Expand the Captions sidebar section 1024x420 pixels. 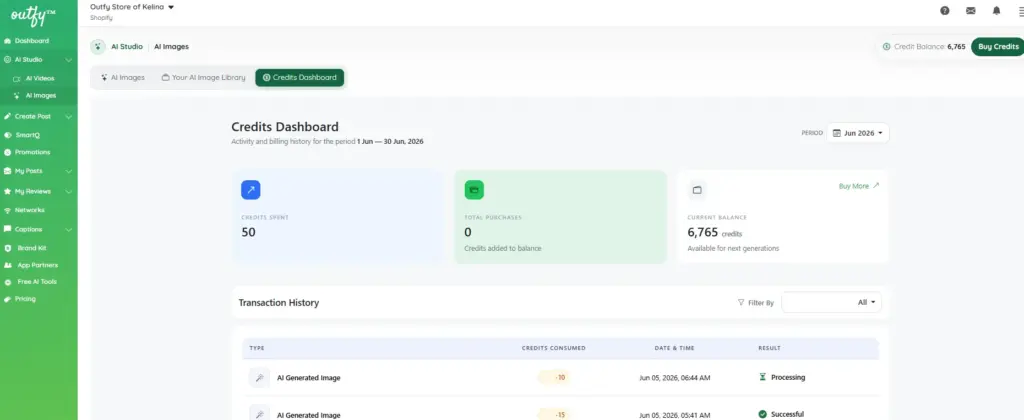point(69,229)
